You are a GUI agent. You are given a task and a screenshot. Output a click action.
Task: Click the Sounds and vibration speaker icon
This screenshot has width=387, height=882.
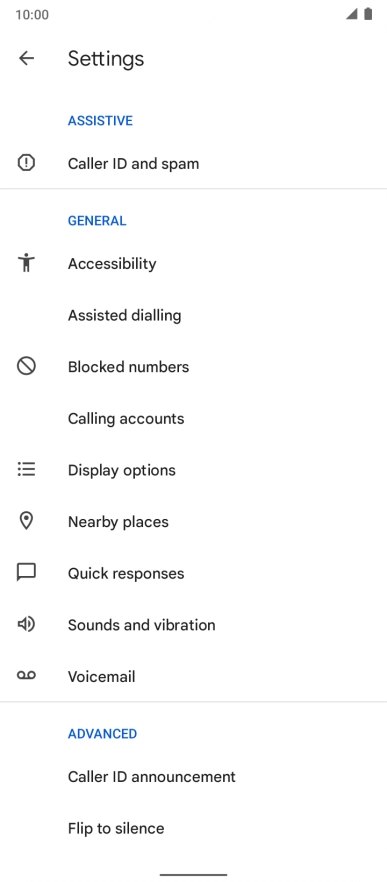[26, 624]
